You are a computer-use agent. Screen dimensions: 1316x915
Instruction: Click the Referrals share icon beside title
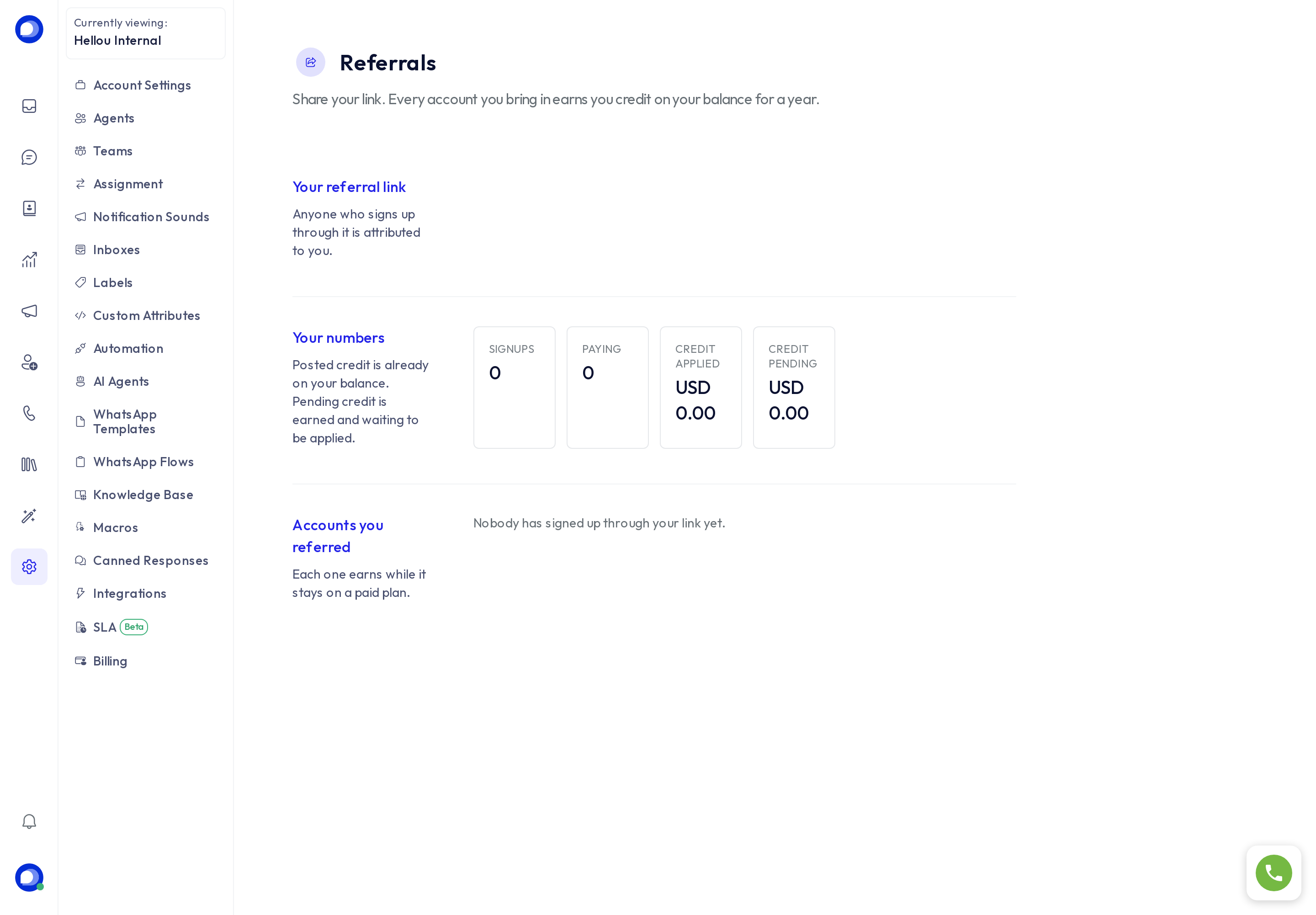click(311, 62)
